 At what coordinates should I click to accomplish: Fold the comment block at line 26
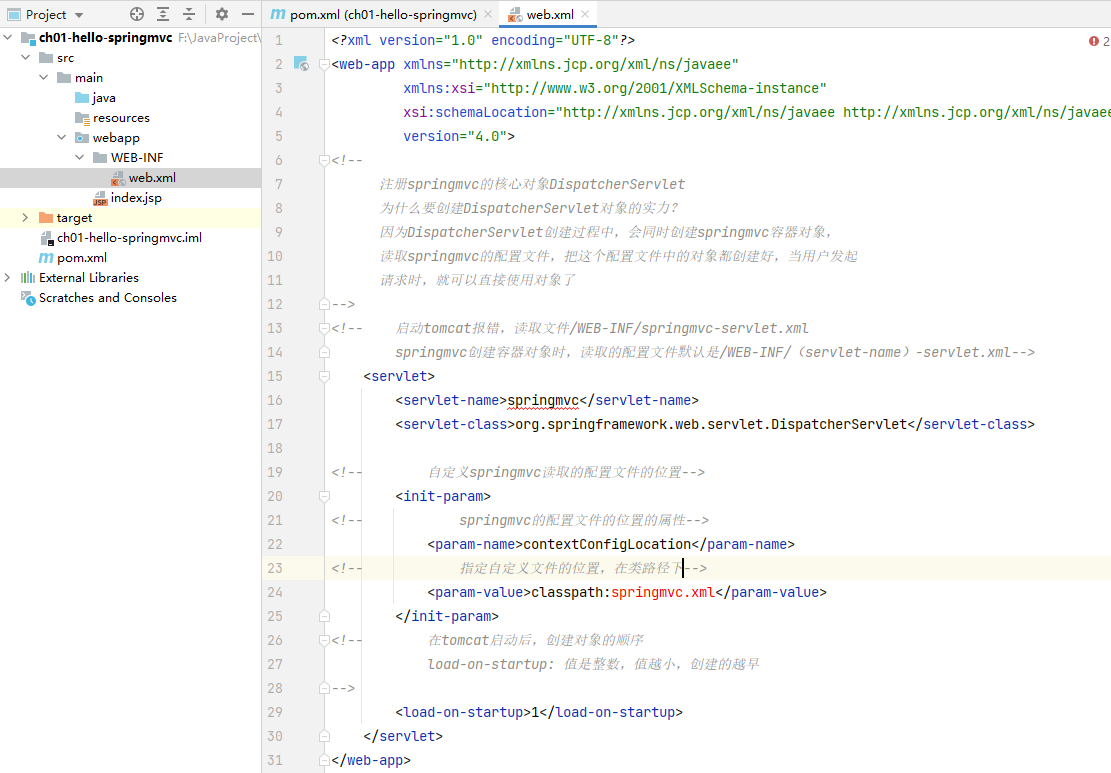324,640
